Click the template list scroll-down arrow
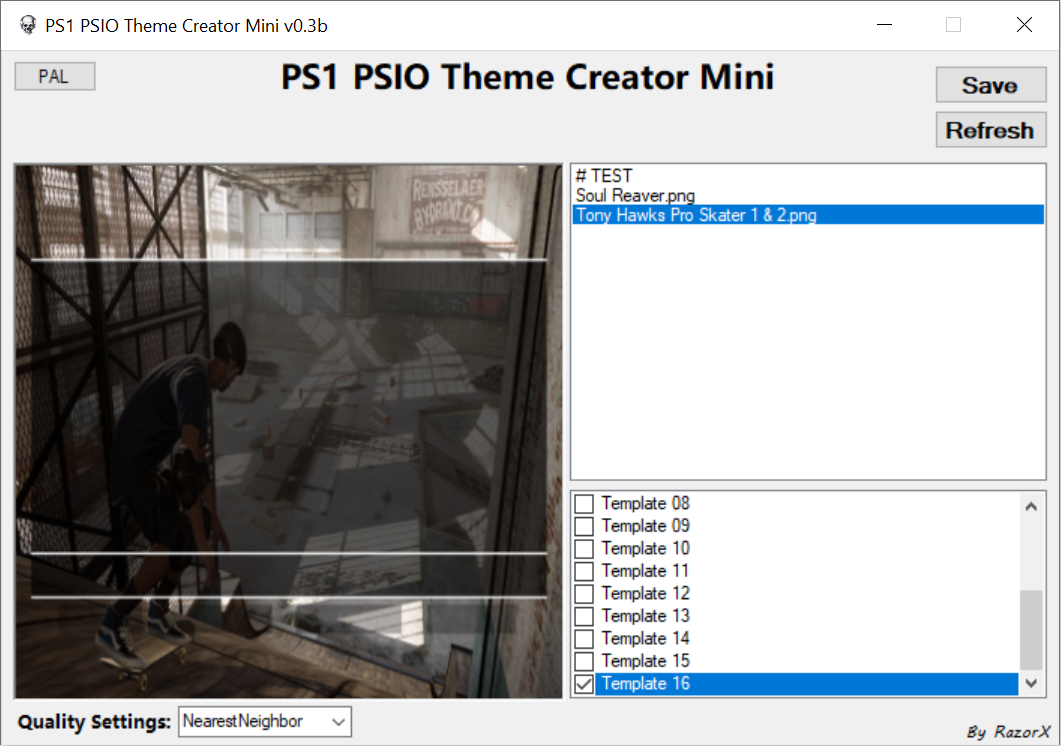1061x746 pixels. (1031, 683)
